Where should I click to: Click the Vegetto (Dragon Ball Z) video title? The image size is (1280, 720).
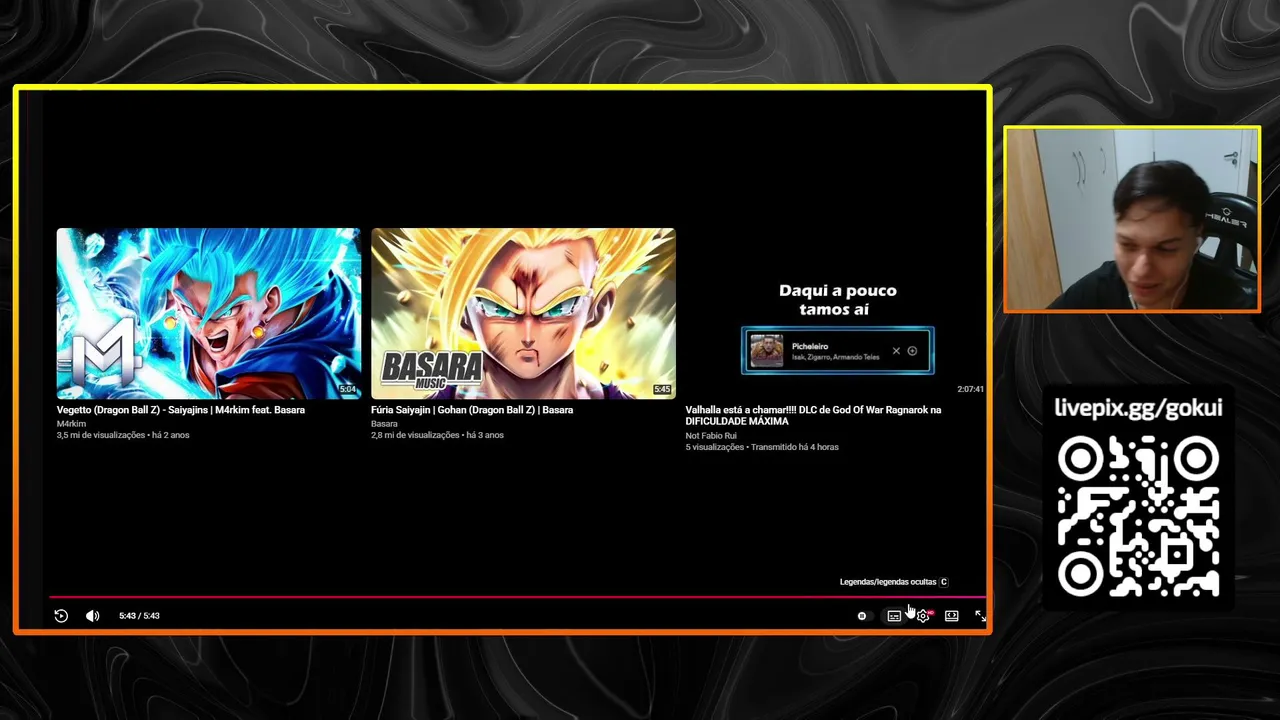coord(181,410)
